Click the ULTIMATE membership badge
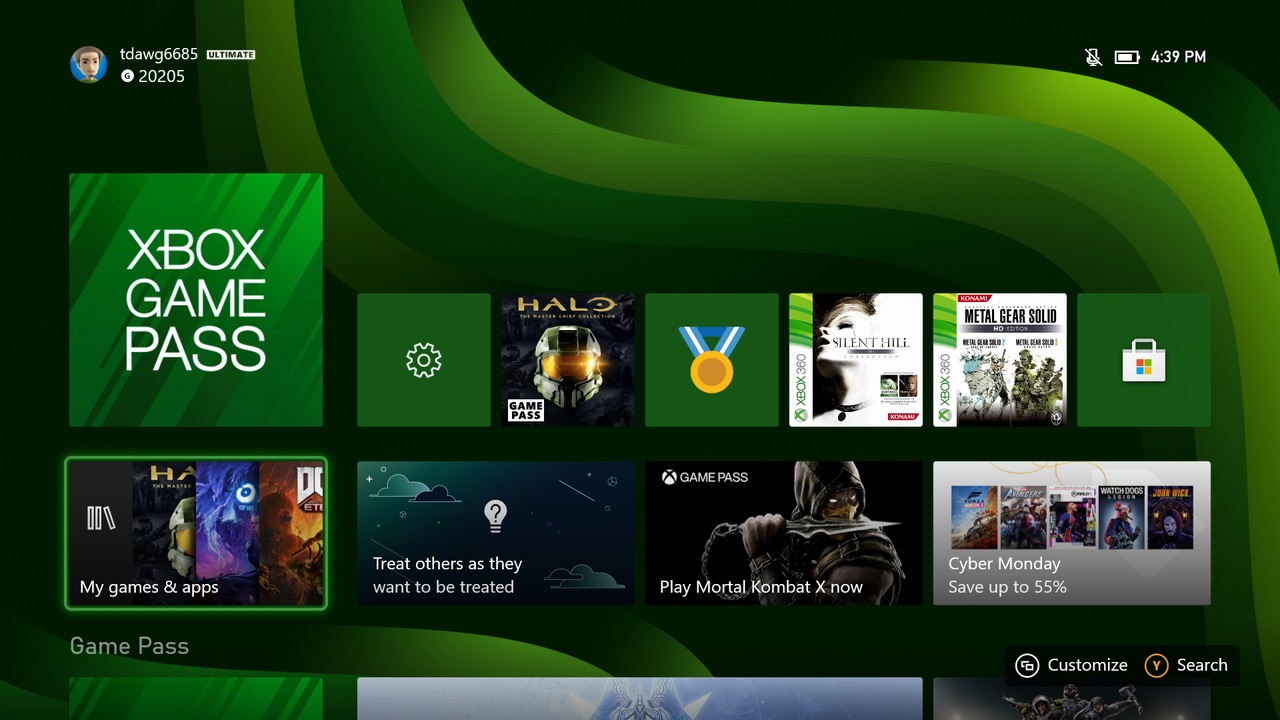1280x720 pixels. click(230, 55)
